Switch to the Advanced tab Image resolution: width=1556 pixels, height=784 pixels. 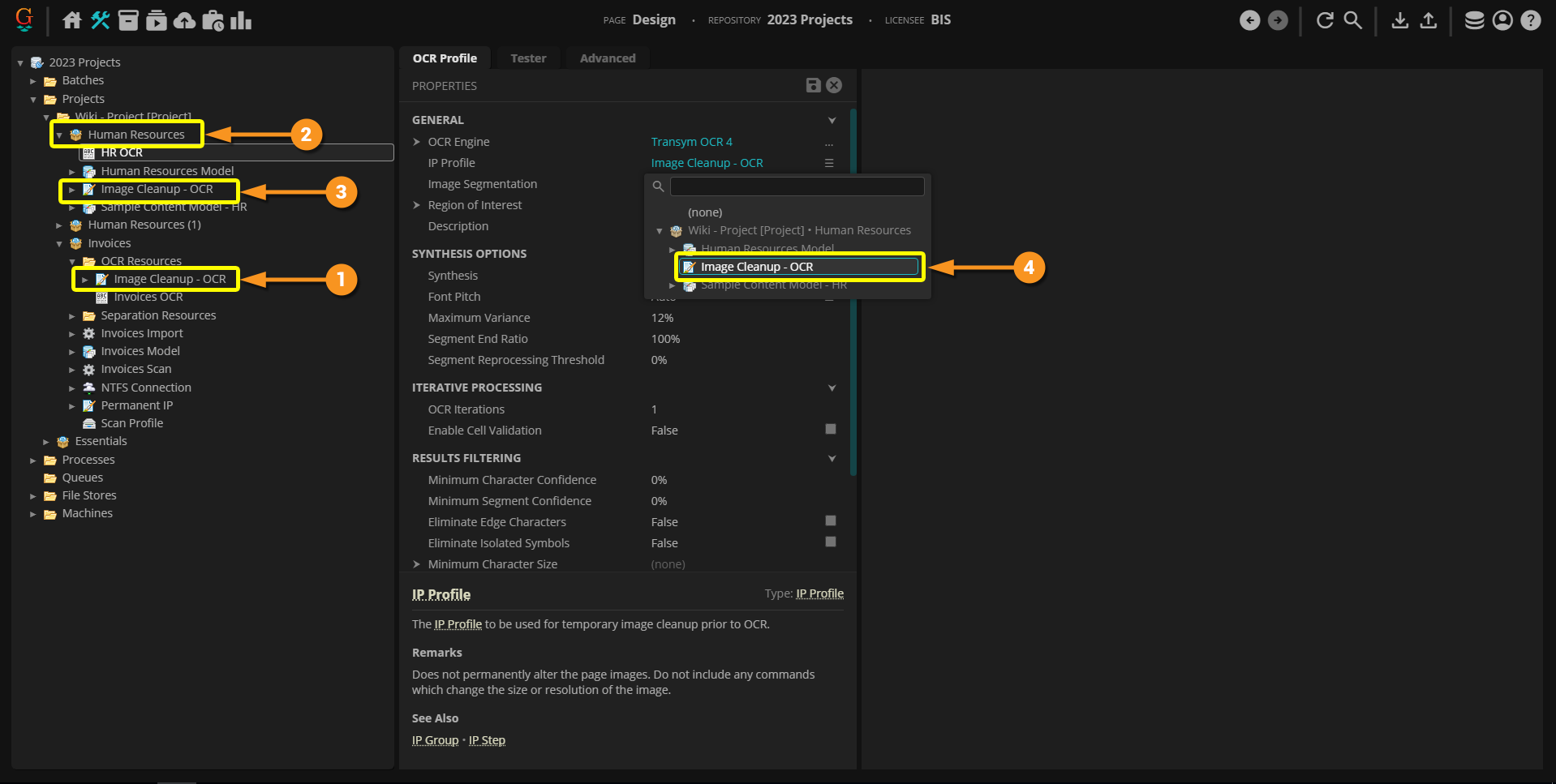(x=608, y=58)
